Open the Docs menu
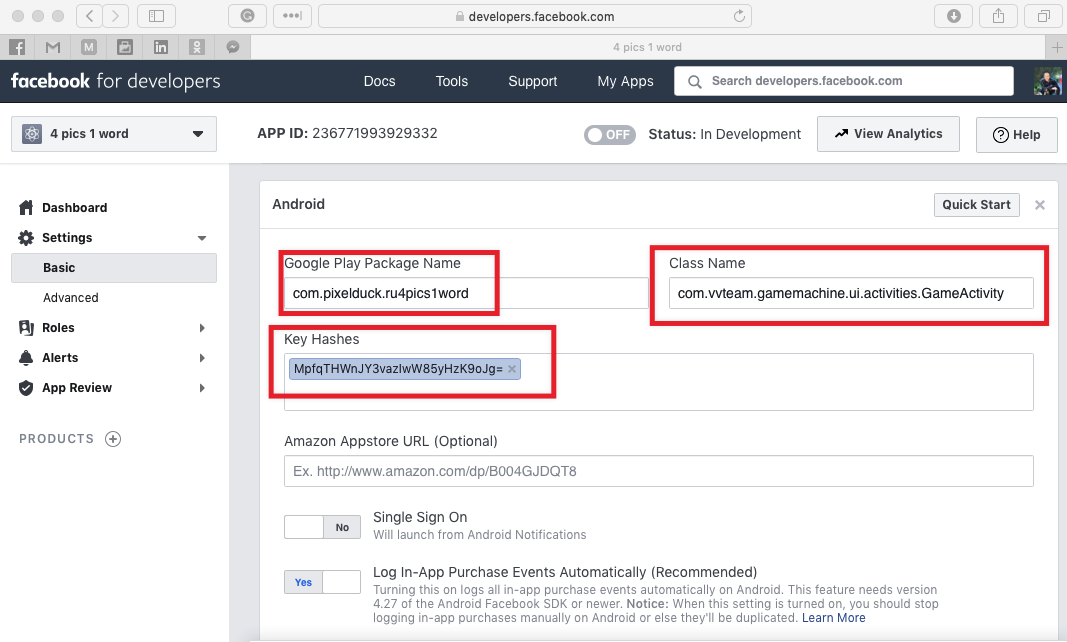Image resolution: width=1067 pixels, height=642 pixels. point(380,81)
